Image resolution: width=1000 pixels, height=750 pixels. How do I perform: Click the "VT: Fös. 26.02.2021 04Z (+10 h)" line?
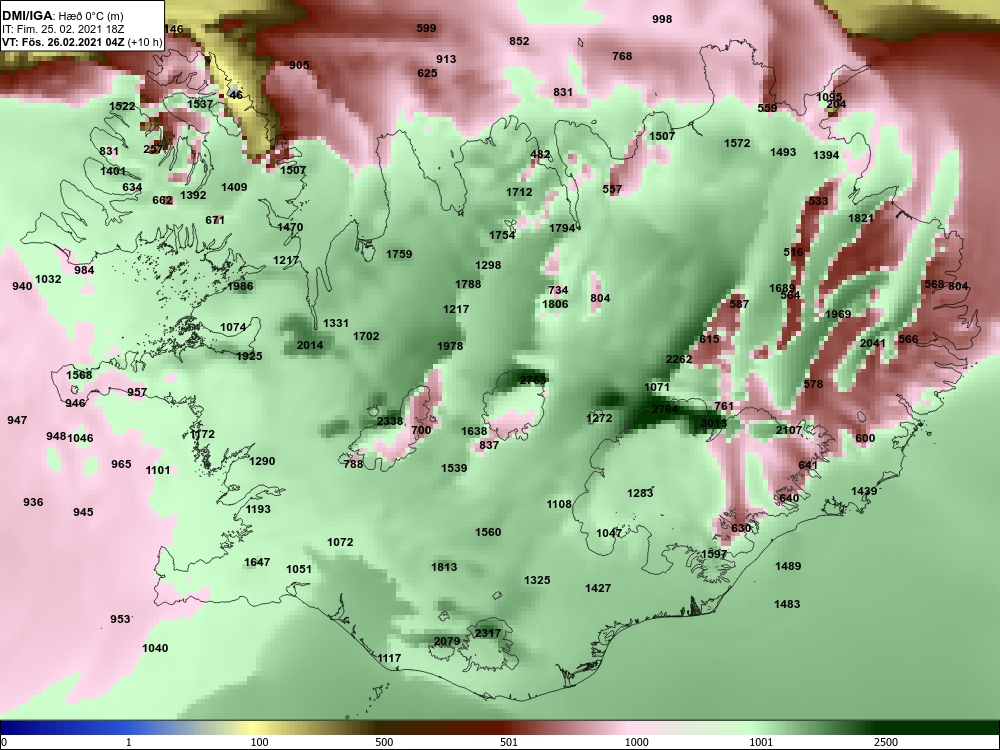pyautogui.click(x=82, y=43)
